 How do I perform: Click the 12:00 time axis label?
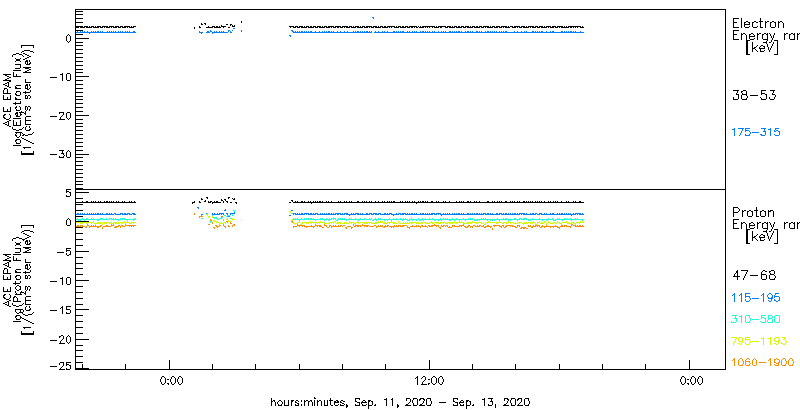[x=430, y=381]
